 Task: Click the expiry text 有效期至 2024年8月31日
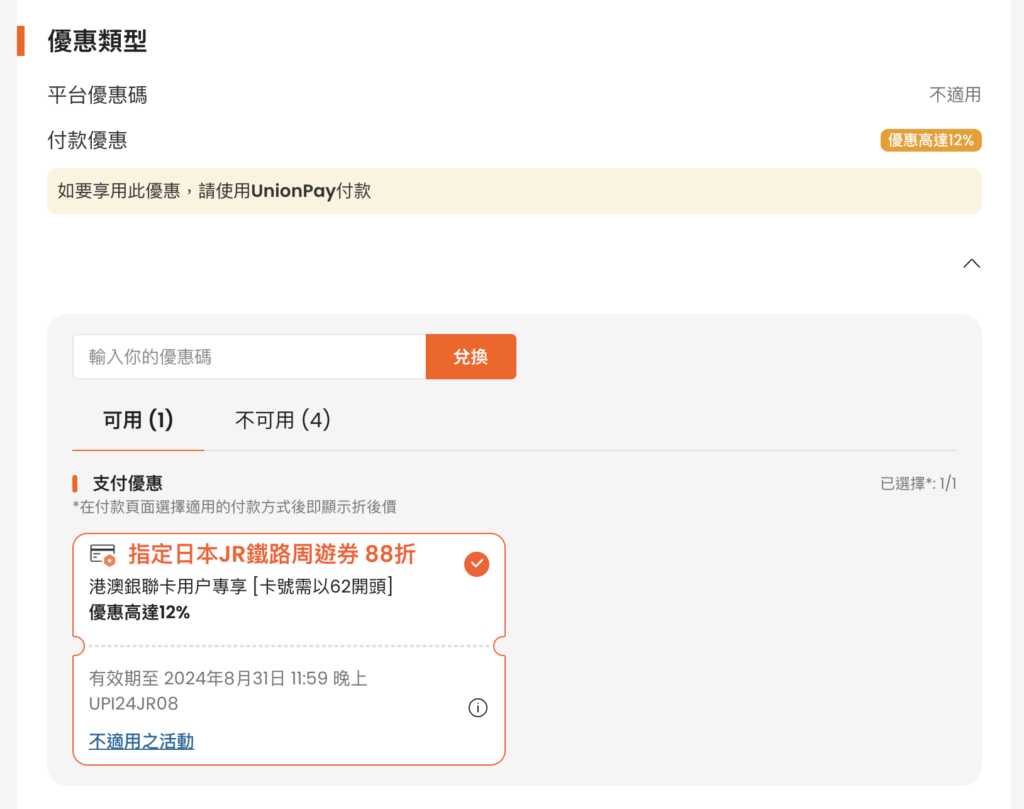pos(228,678)
